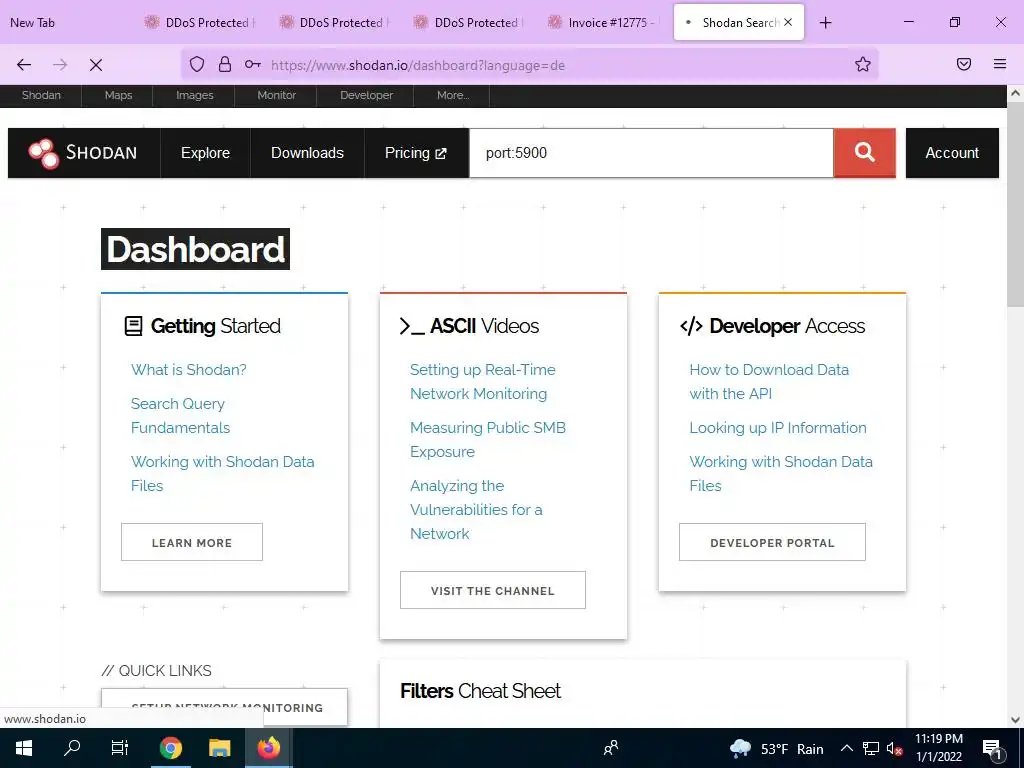Open the tracking protection shield icon
The width and height of the screenshot is (1024, 768).
(197, 64)
